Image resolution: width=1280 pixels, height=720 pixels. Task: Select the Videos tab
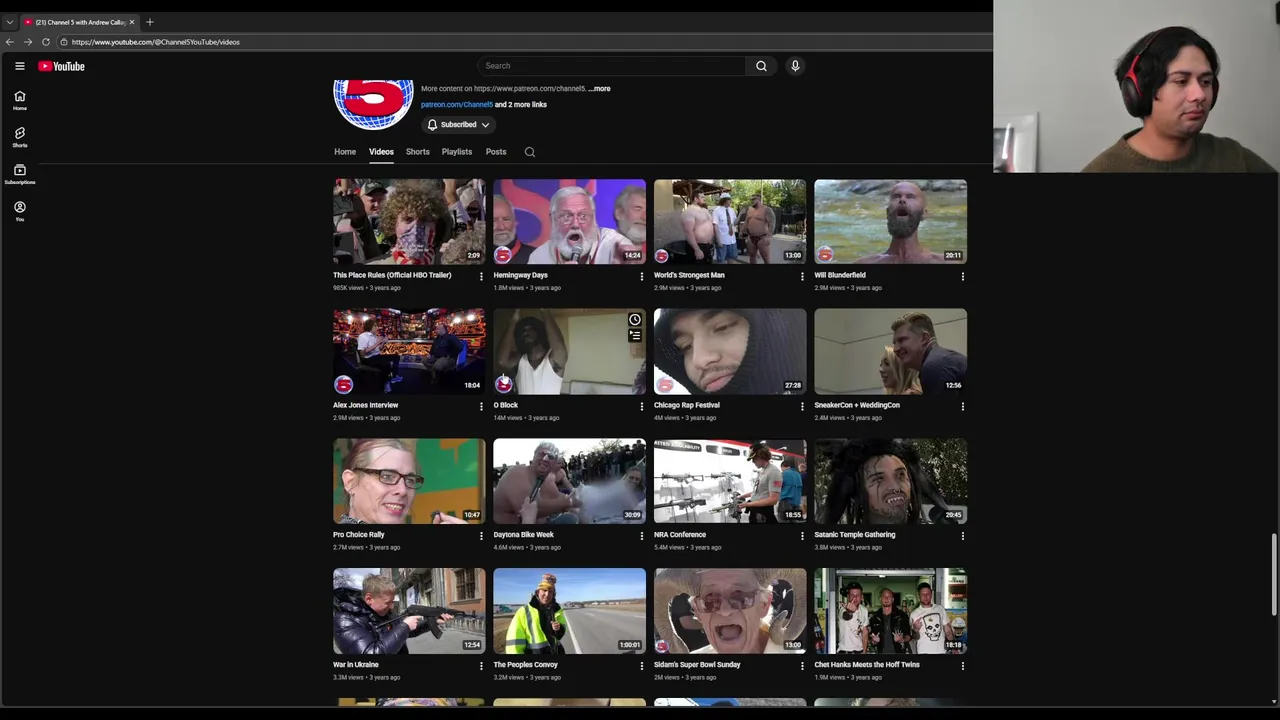381,152
